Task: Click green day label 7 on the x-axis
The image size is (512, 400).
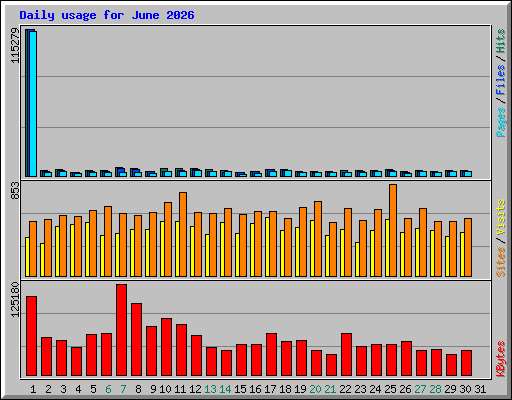Action: (123, 389)
